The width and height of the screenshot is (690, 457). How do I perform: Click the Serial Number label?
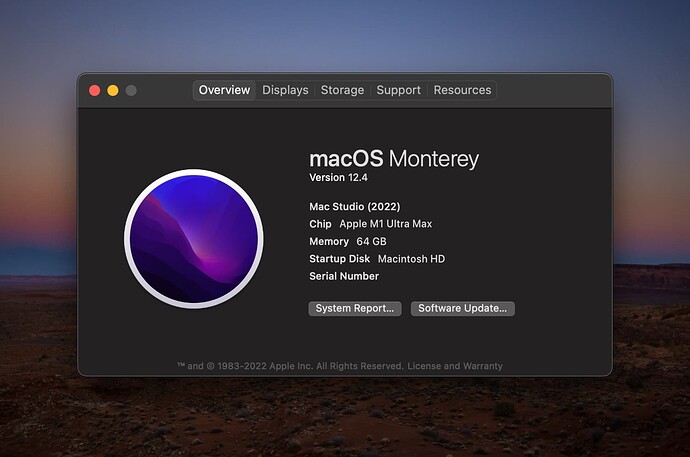344,276
